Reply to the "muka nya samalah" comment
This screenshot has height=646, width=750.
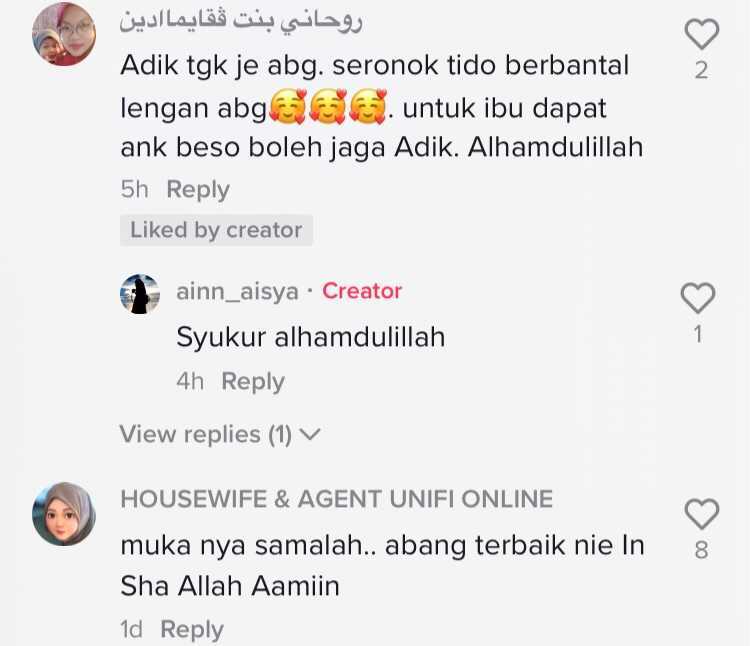192,629
